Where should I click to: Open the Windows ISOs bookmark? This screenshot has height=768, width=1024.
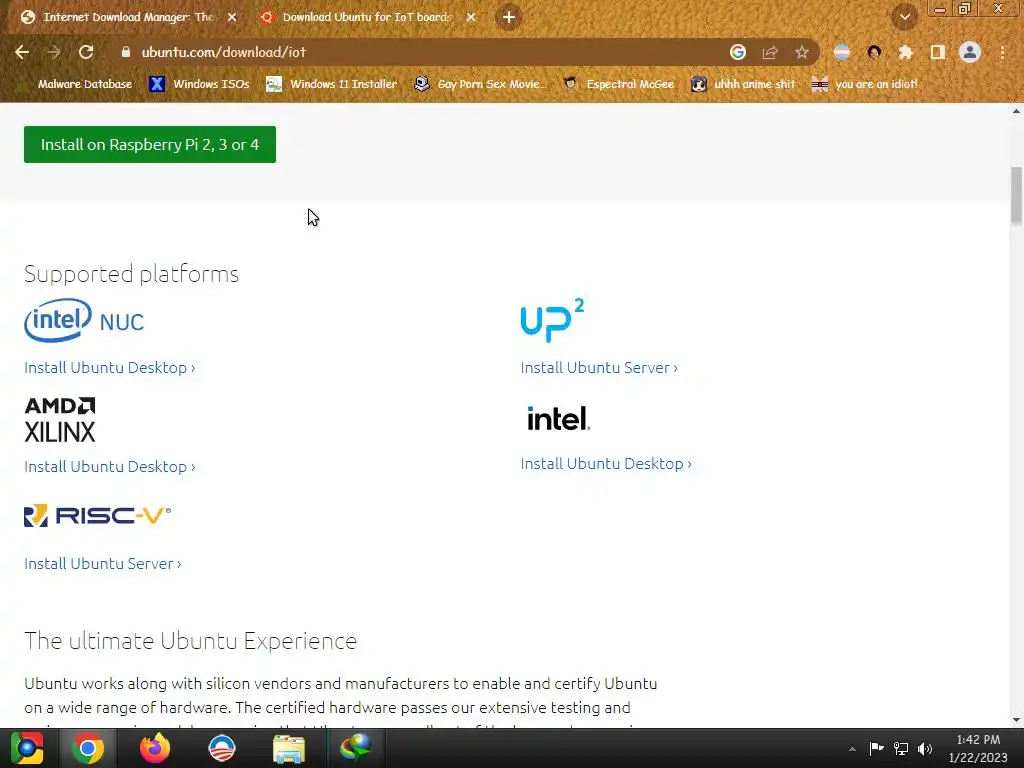[199, 84]
